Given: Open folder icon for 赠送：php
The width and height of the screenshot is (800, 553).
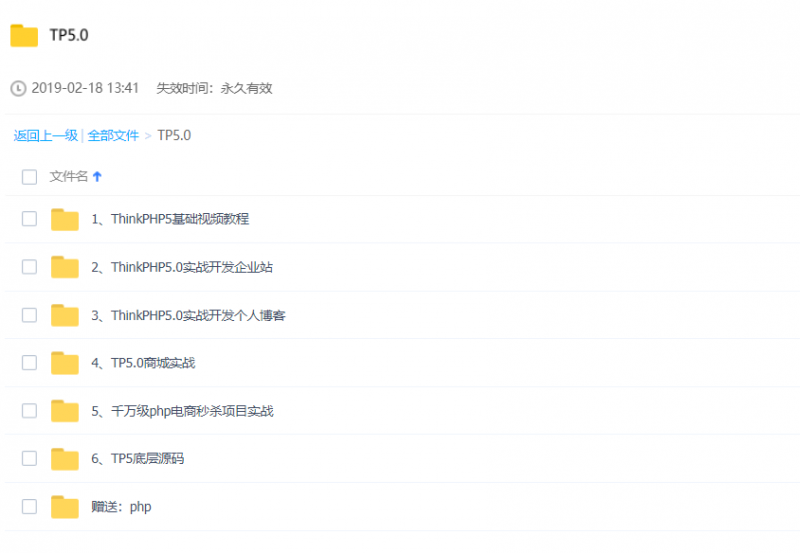Looking at the screenshot, I should coord(65,507).
